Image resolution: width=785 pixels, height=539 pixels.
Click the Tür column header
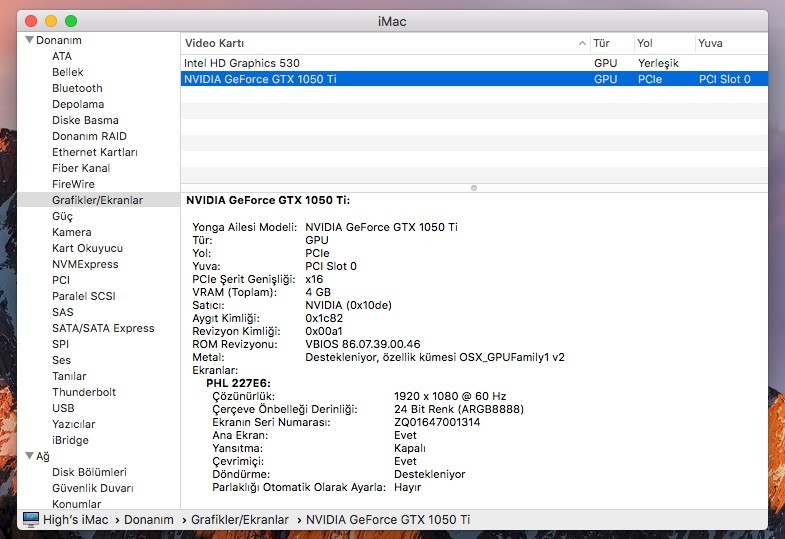point(602,44)
